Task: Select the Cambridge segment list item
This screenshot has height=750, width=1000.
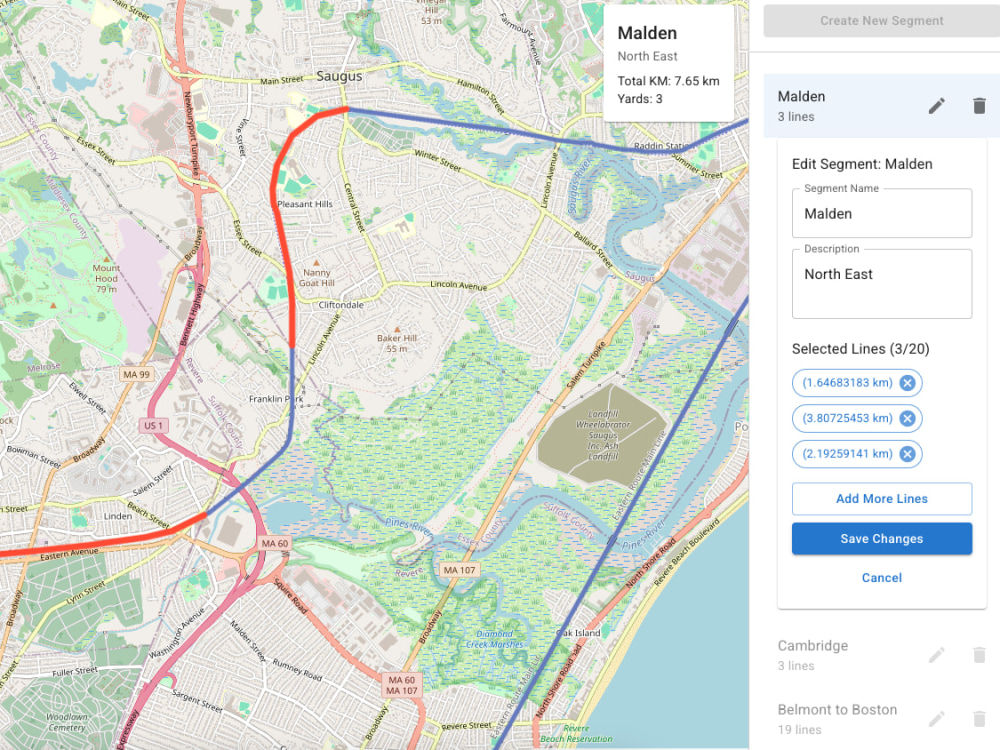Action: (881, 655)
